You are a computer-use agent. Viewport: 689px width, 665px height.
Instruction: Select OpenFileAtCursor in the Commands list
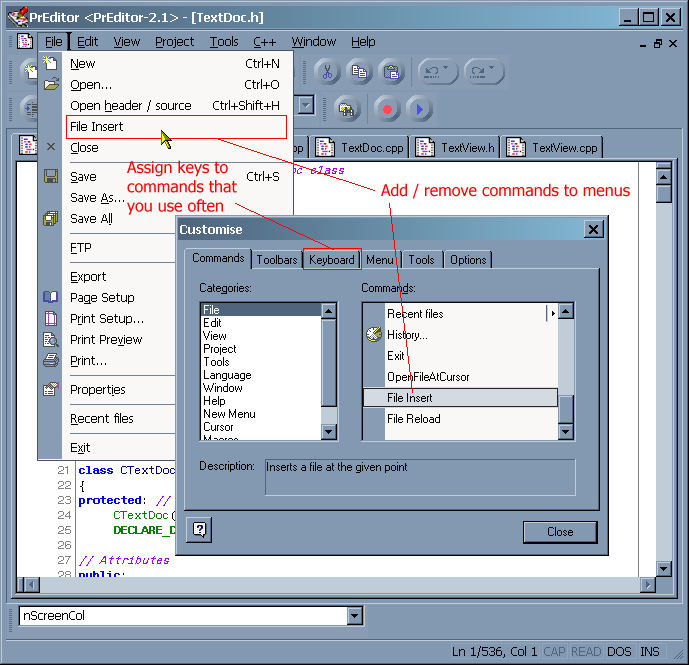click(461, 377)
